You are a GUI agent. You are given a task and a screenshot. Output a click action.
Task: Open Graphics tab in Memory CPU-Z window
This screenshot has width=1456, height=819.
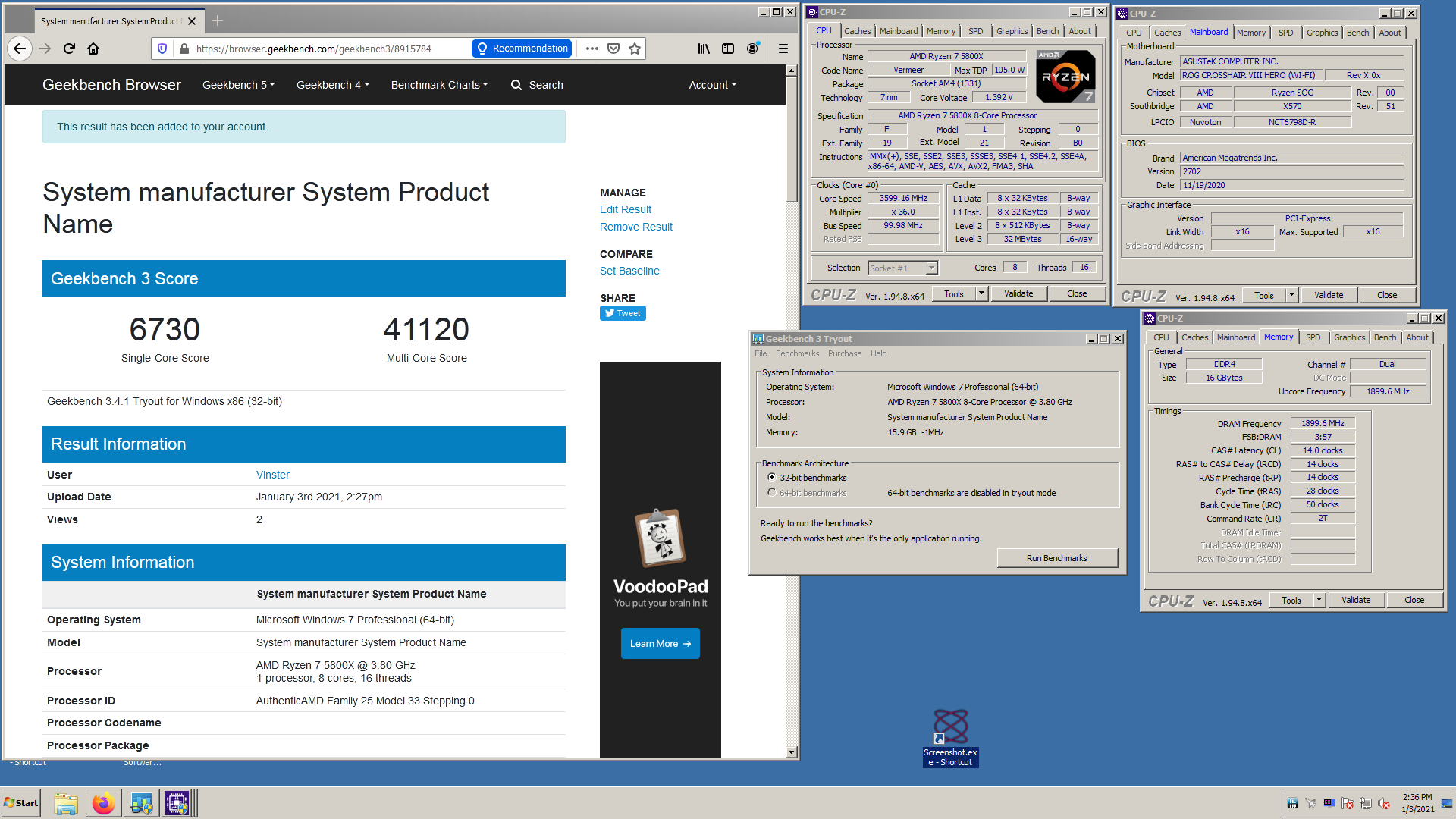(x=1350, y=337)
